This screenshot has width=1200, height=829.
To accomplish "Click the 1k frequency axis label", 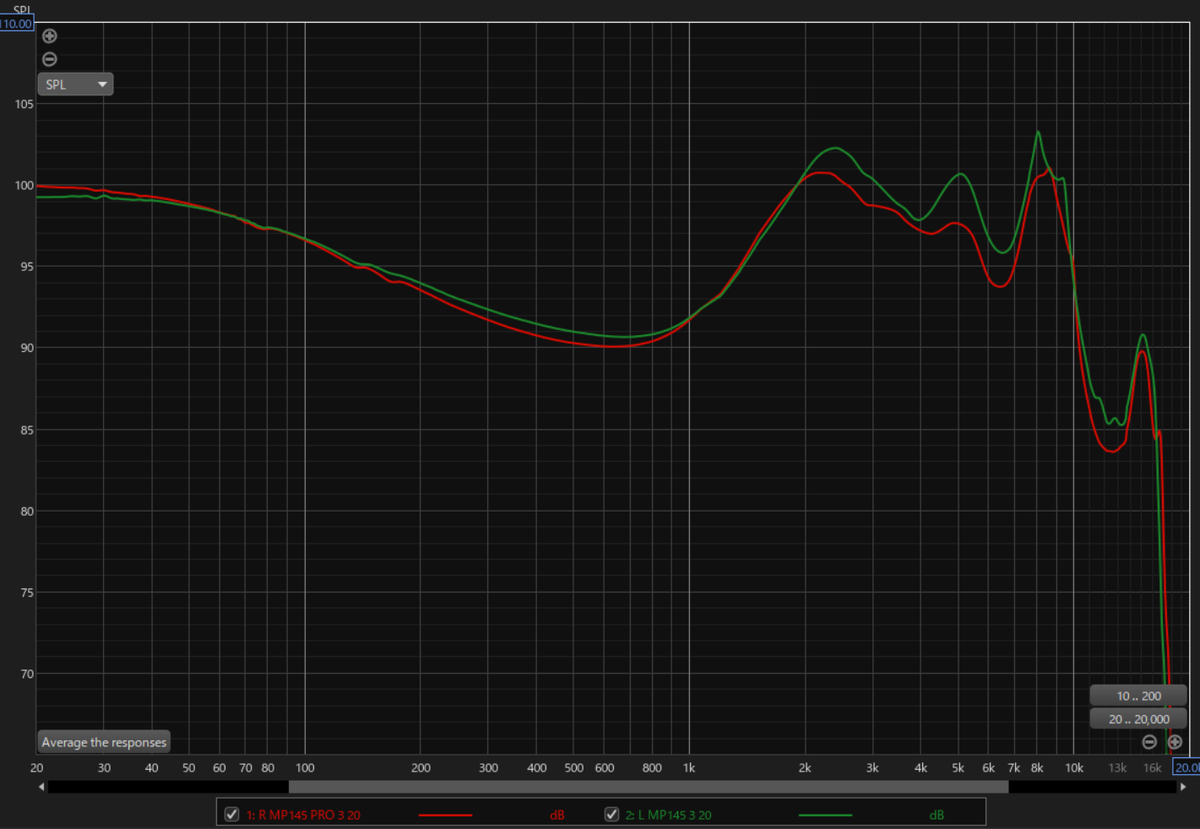I will click(688, 768).
